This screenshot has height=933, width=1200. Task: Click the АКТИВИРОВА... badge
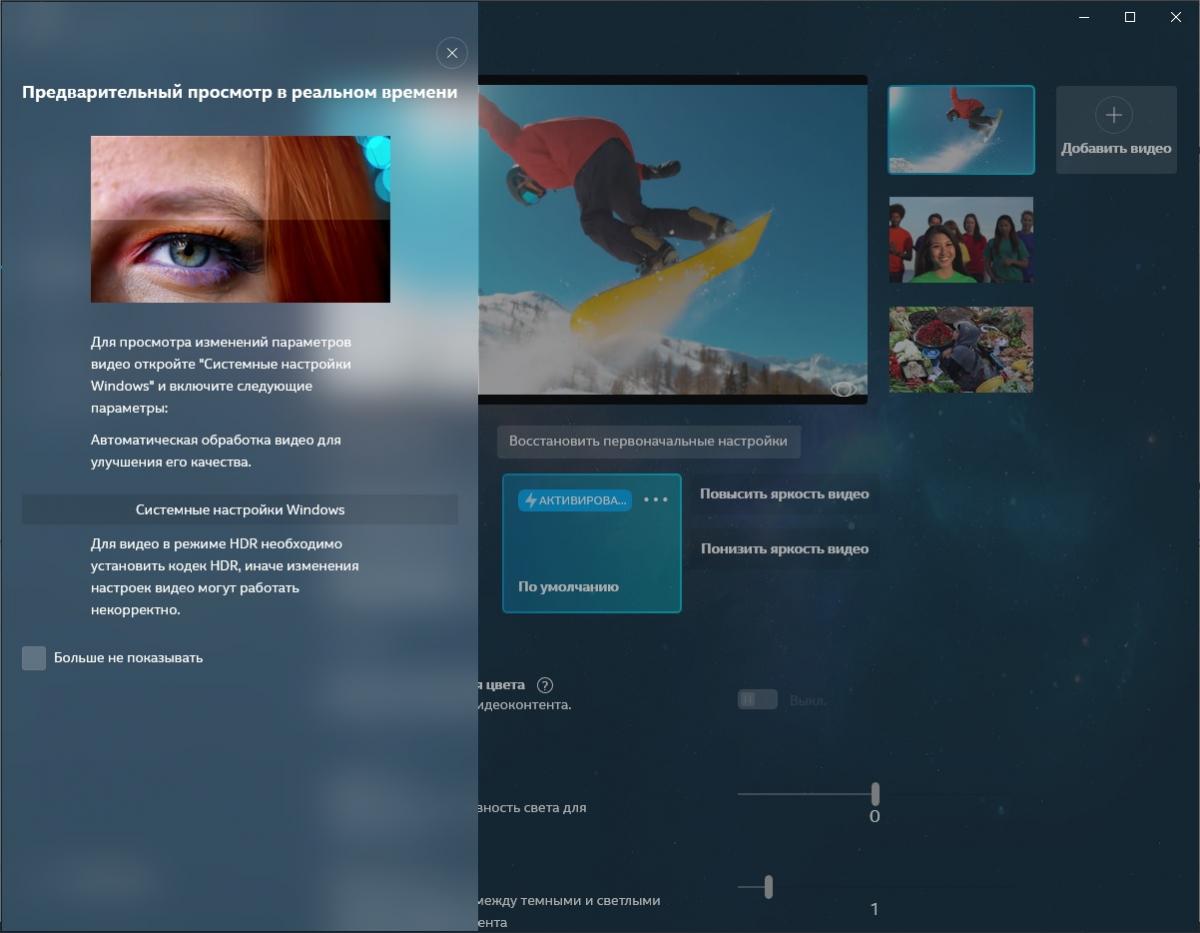(x=575, y=500)
